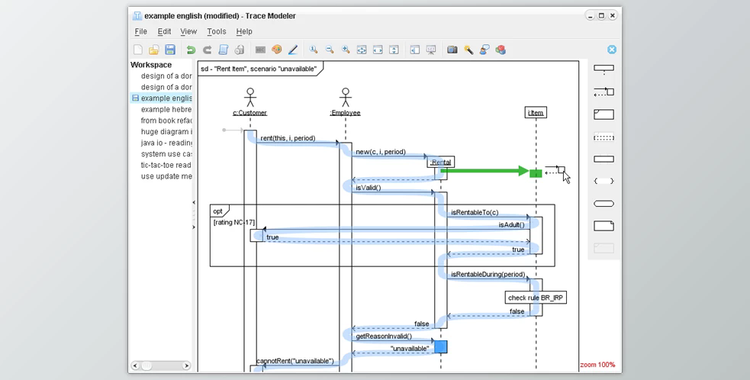Click the flashlight highlight toolbar icon
Viewport: 750px width, 380px height.
pyautogui.click(x=468, y=50)
